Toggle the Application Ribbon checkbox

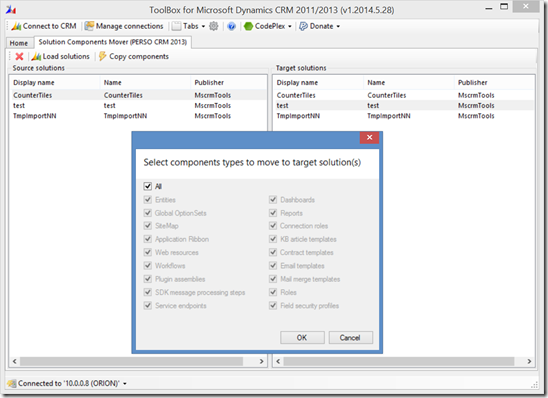147,239
